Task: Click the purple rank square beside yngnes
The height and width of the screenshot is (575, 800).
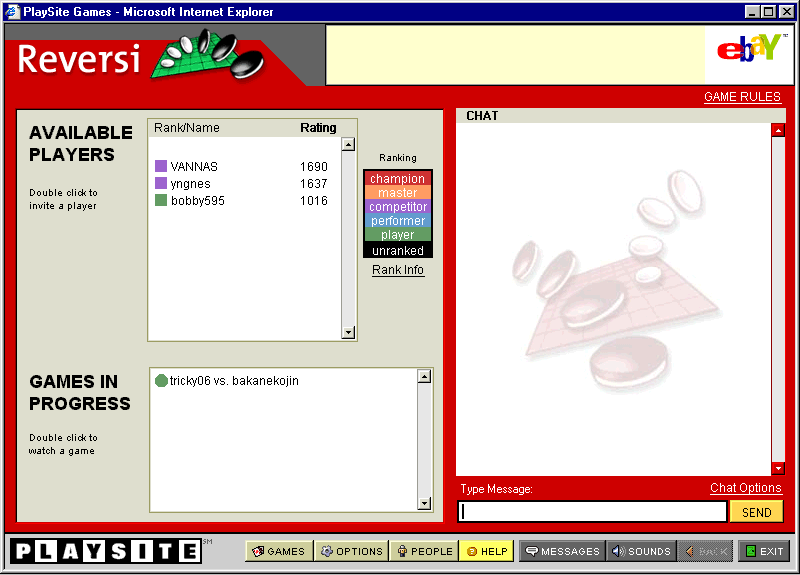Action: point(161,183)
